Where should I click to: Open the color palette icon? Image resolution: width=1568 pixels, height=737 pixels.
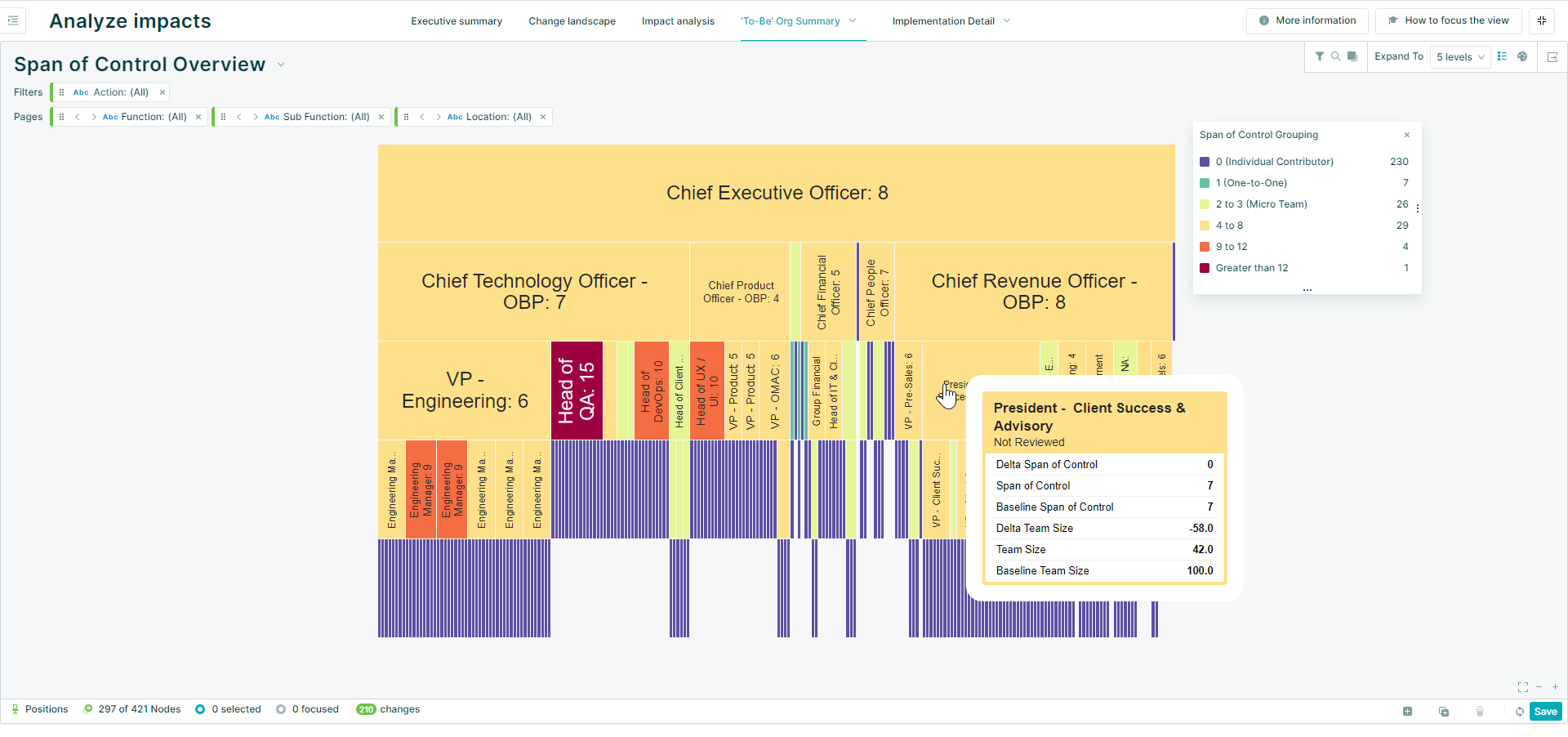pos(1522,56)
